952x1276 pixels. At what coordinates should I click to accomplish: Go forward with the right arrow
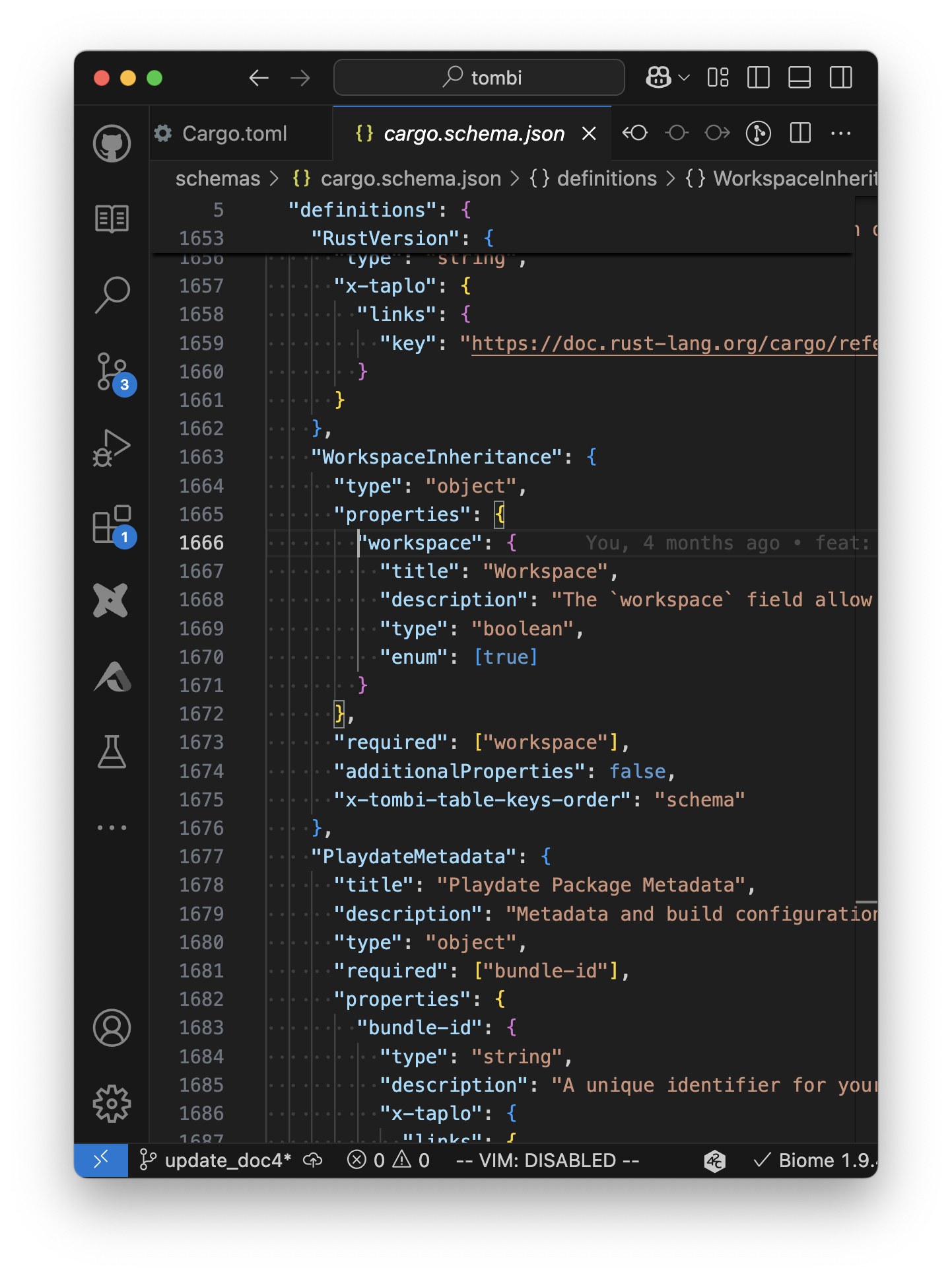click(300, 78)
